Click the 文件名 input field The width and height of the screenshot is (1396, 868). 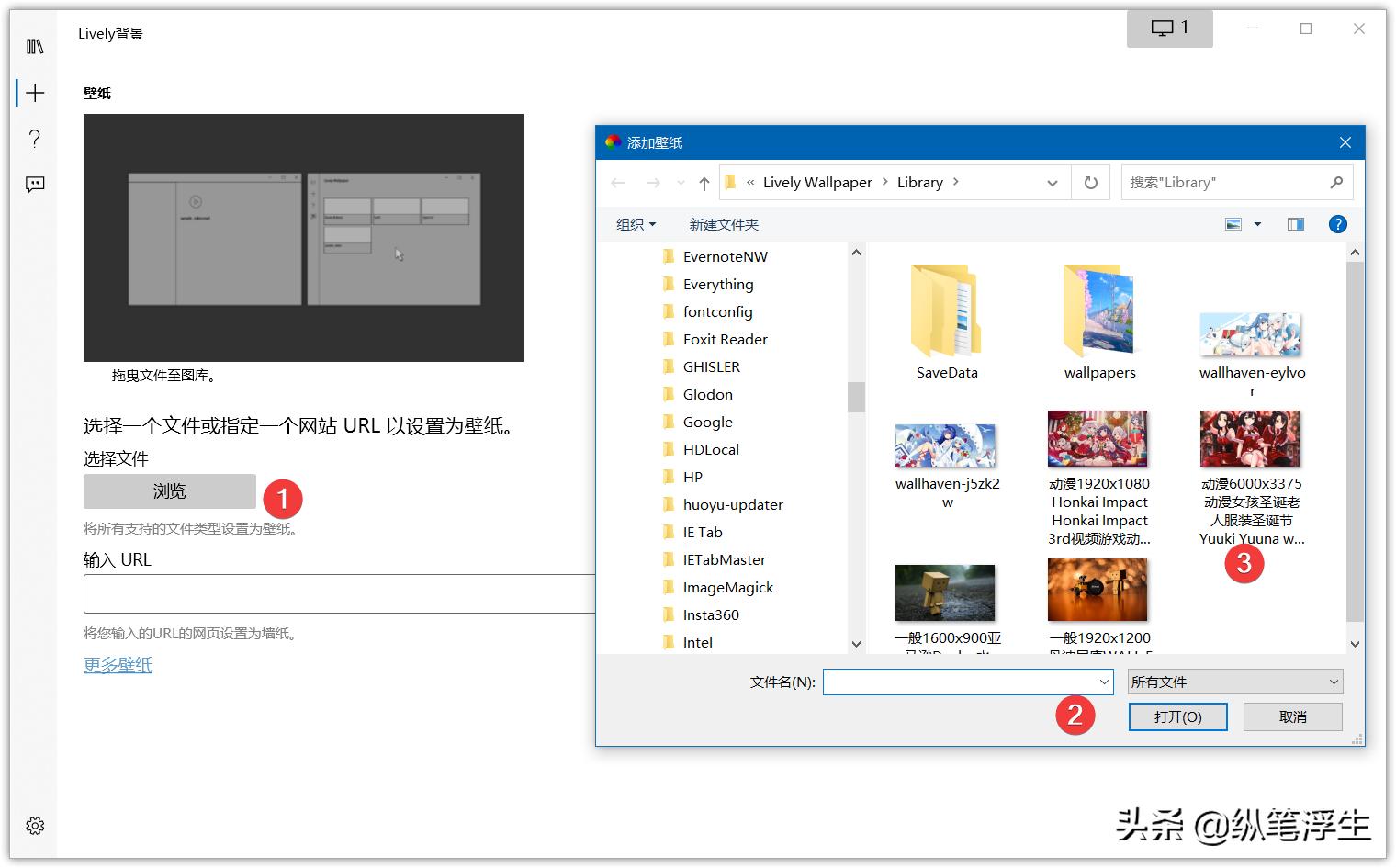tap(964, 682)
